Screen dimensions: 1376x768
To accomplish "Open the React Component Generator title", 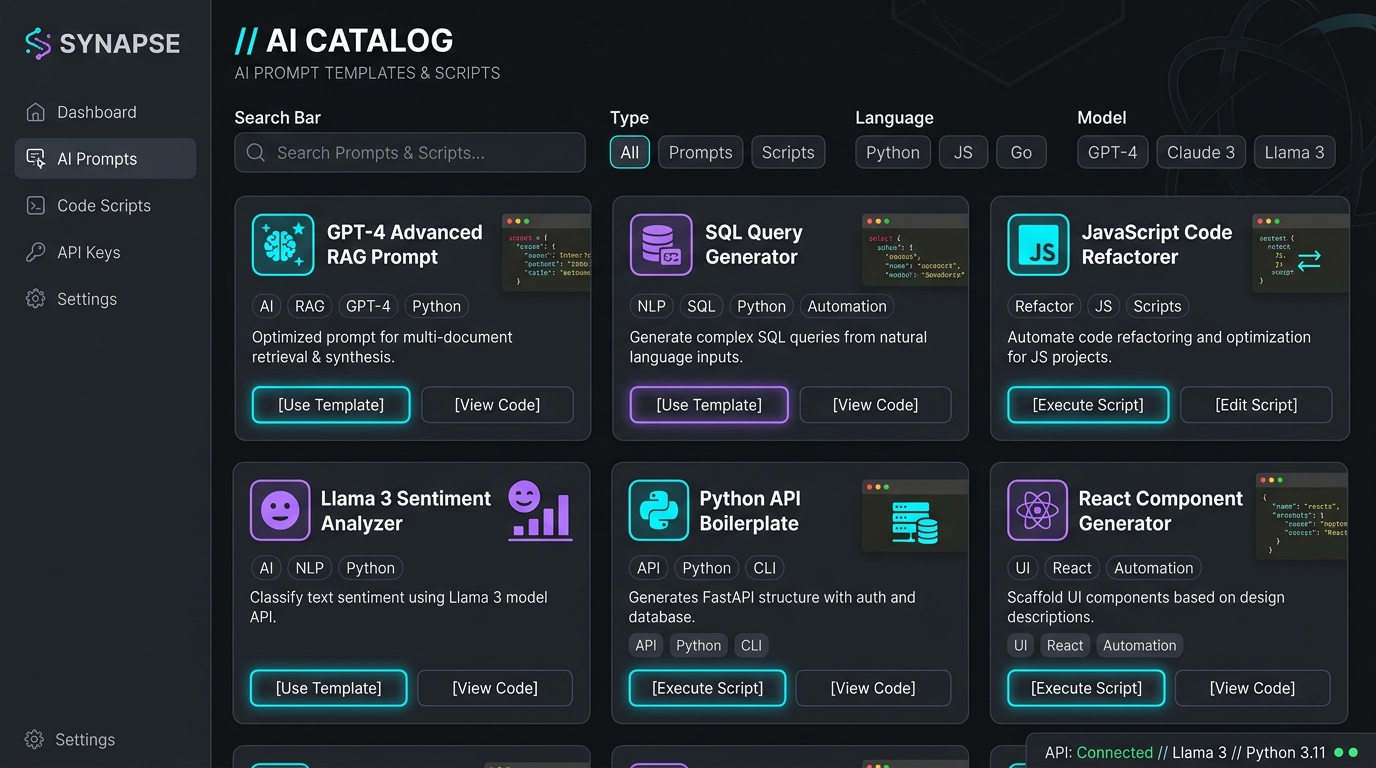I will pos(1160,511).
